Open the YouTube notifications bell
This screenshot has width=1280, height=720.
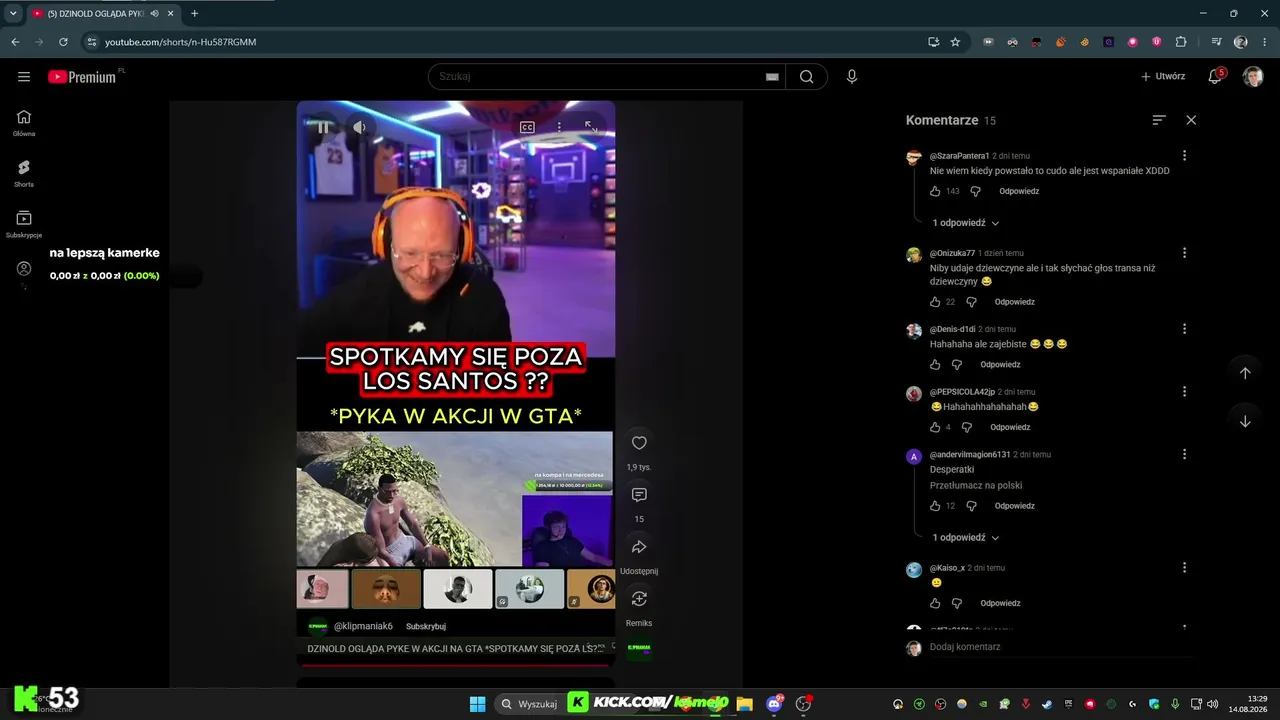[x=1215, y=77]
